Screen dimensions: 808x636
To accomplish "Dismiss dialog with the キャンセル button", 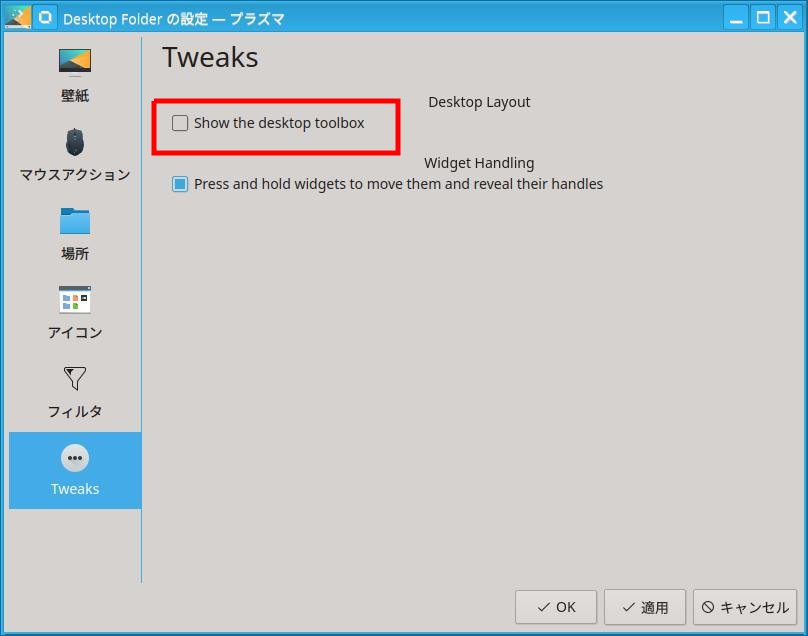I will 745,607.
